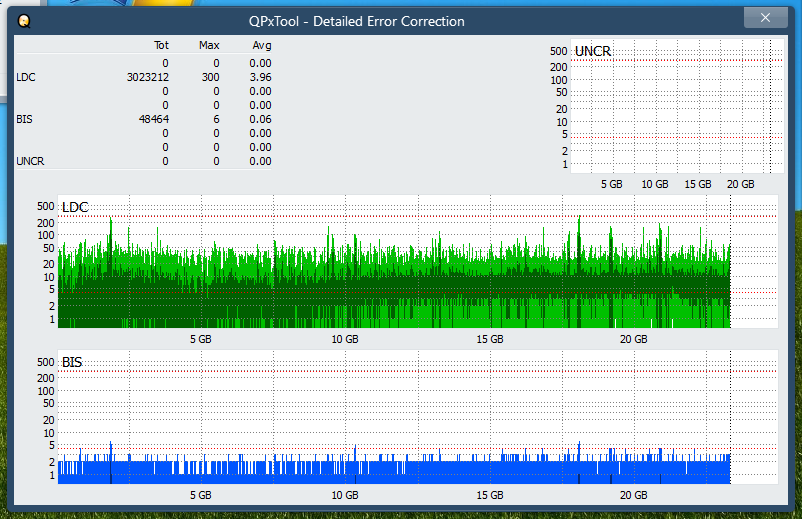Click the QPxTool app icon in title bar

click(24, 20)
